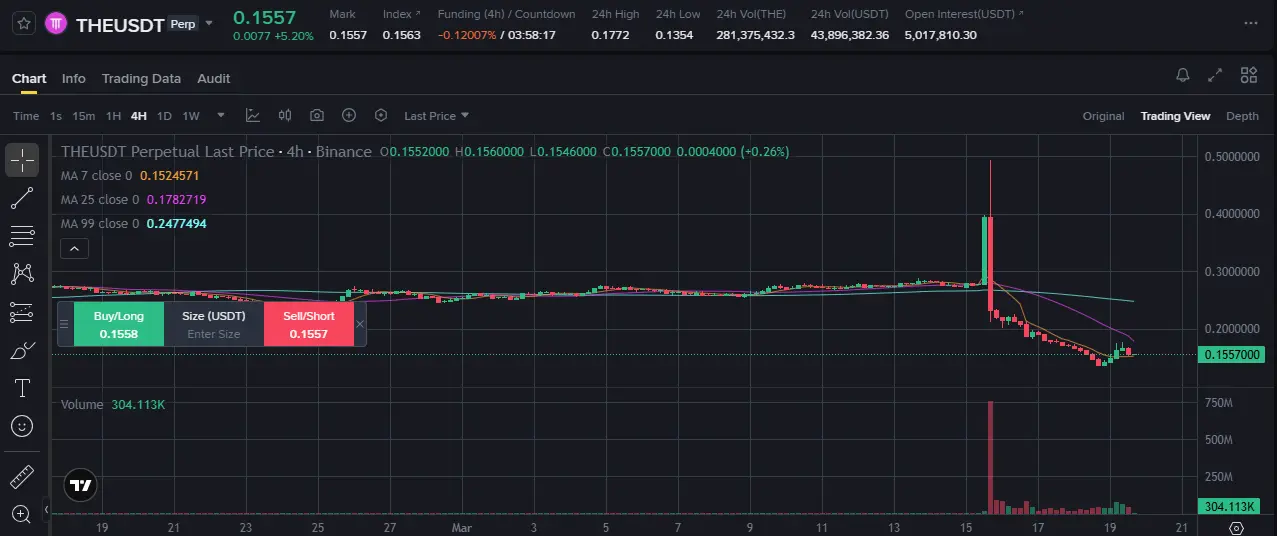Collapse the indicator legend chevron

pos(75,248)
